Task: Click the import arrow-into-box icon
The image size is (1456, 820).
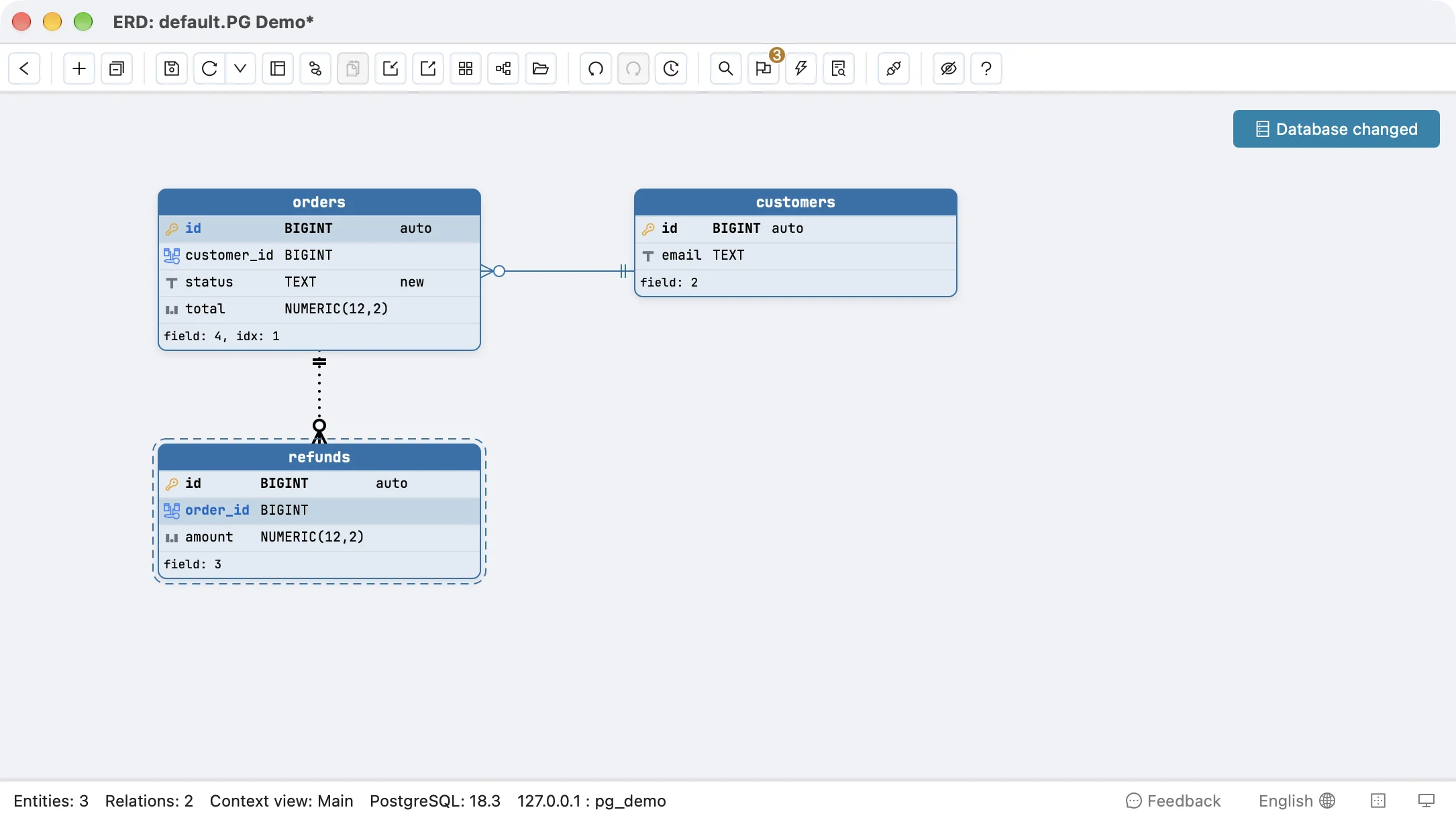Action: 391,68
